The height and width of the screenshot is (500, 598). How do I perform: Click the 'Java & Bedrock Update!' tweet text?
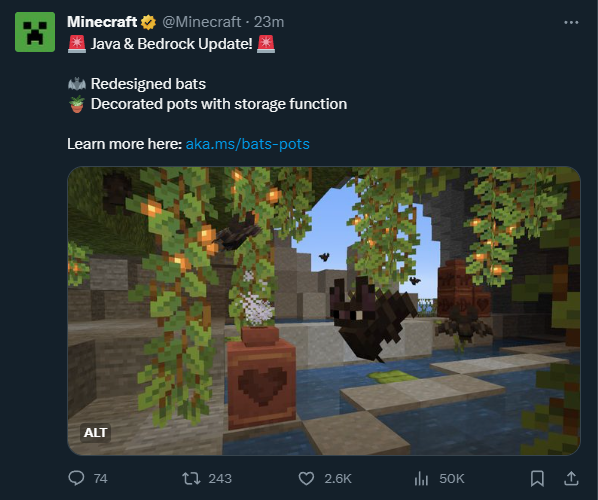[x=171, y=44]
